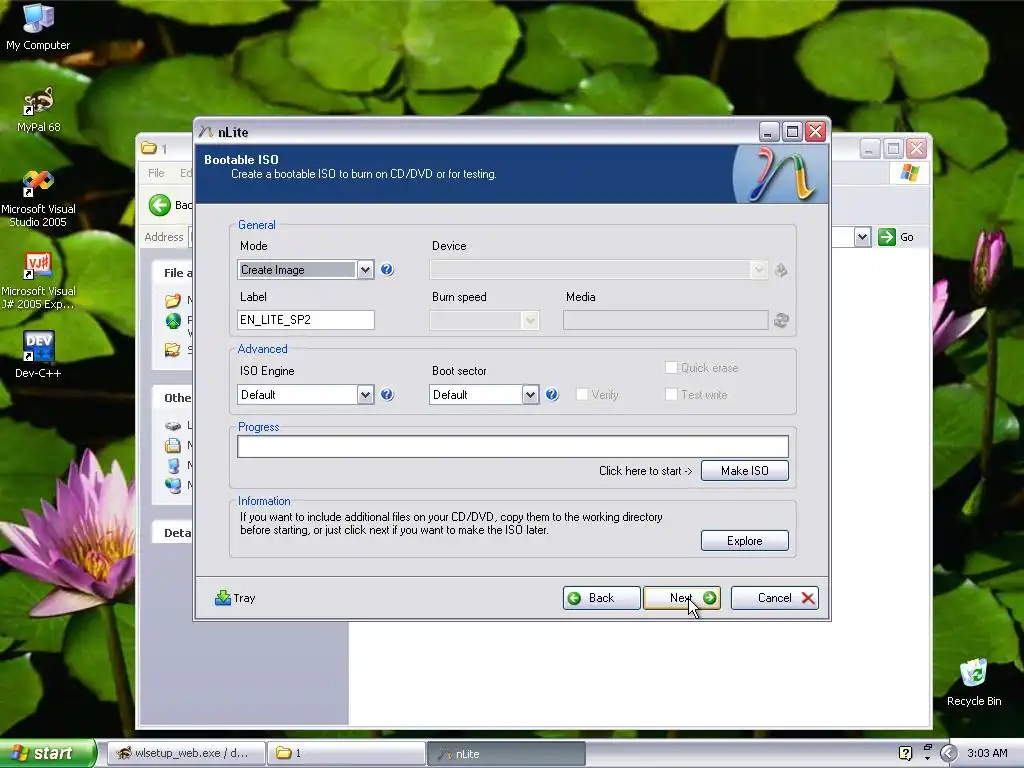
Task: Go Back to previous nLite step
Action: [601, 598]
